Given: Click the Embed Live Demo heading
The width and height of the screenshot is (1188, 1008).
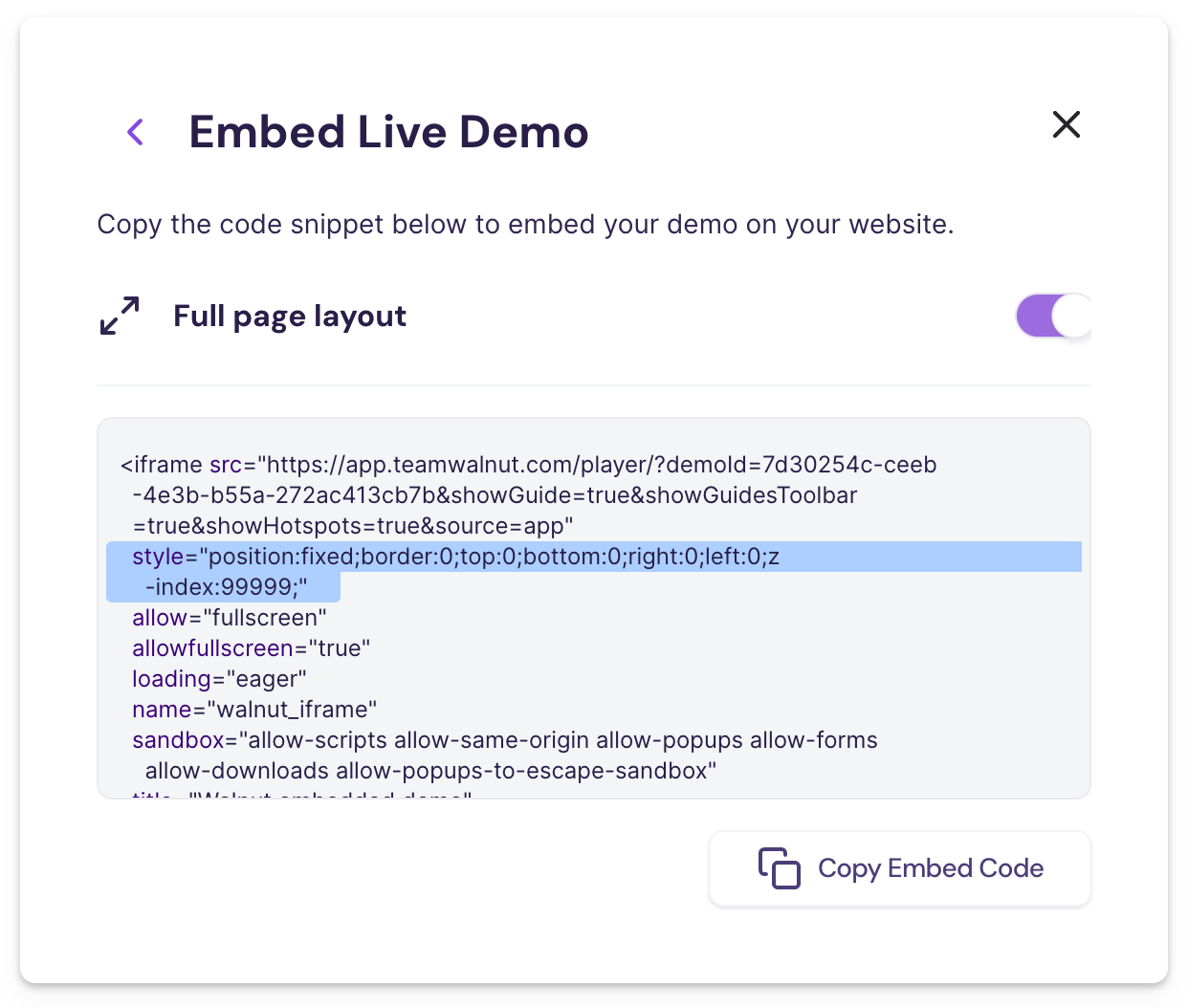Looking at the screenshot, I should [388, 132].
